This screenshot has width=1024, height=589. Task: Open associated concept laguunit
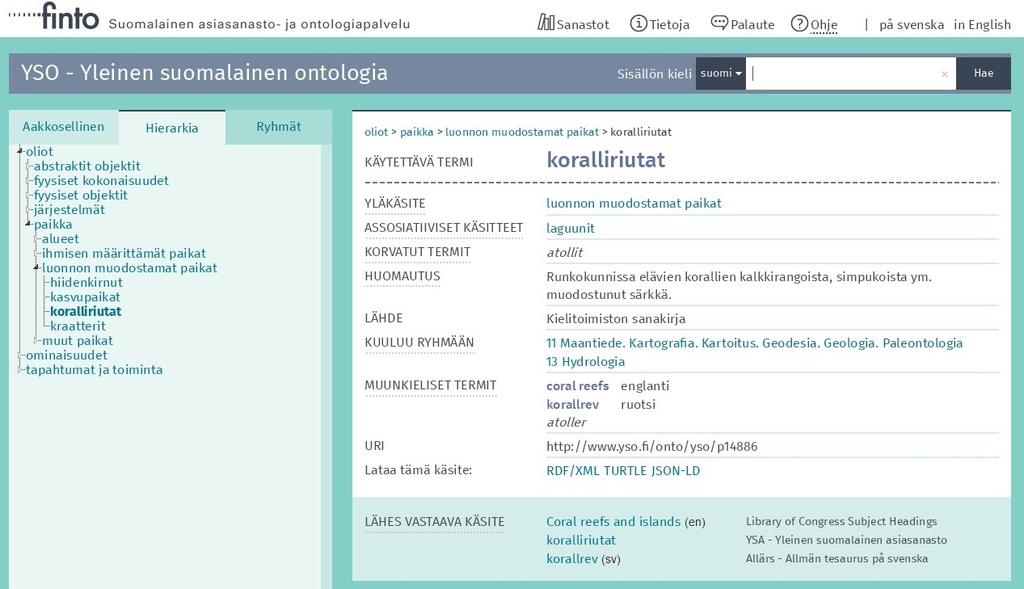(570, 229)
